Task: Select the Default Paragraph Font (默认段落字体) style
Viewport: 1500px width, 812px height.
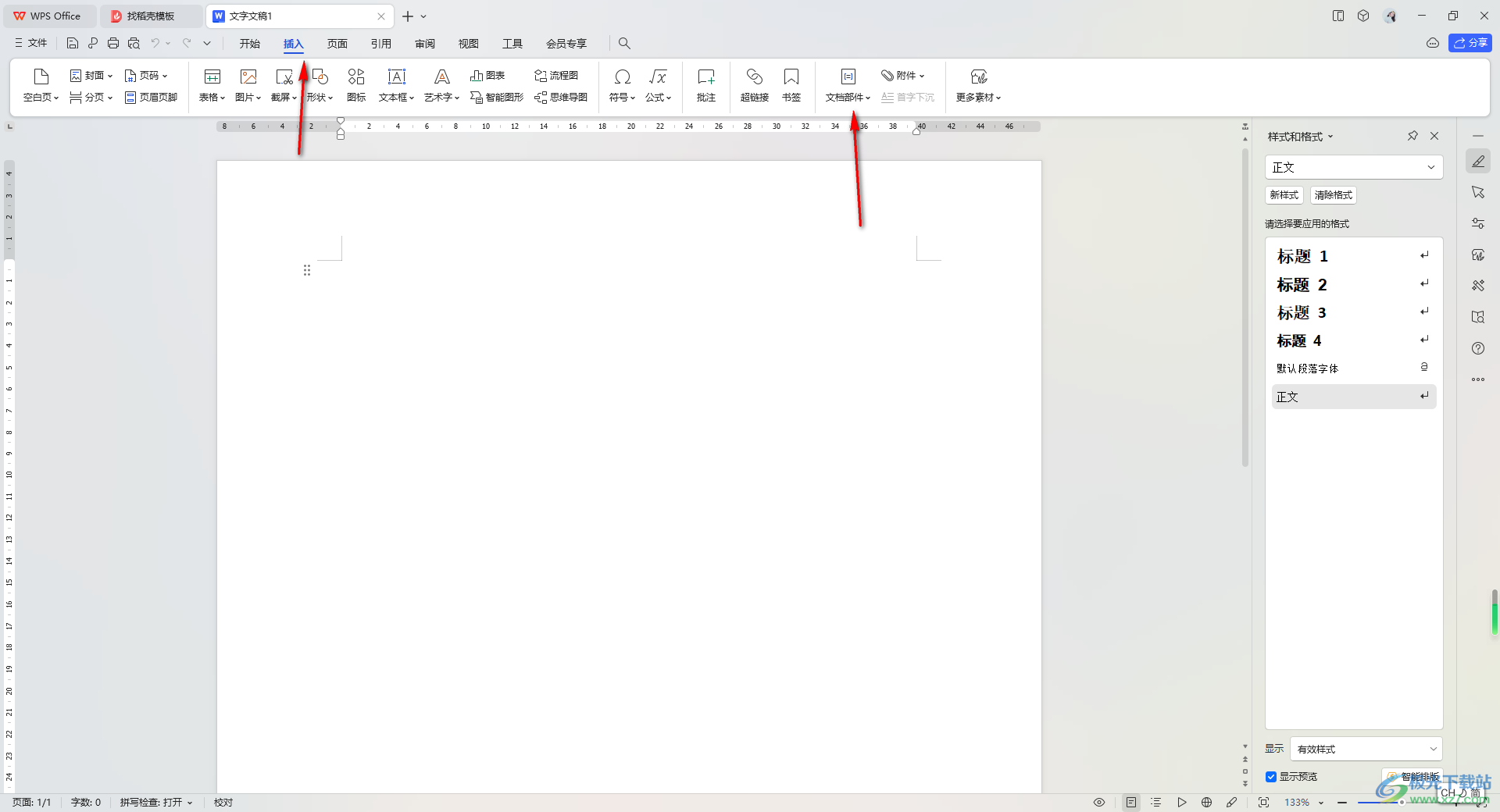Action: pyautogui.click(x=1354, y=369)
